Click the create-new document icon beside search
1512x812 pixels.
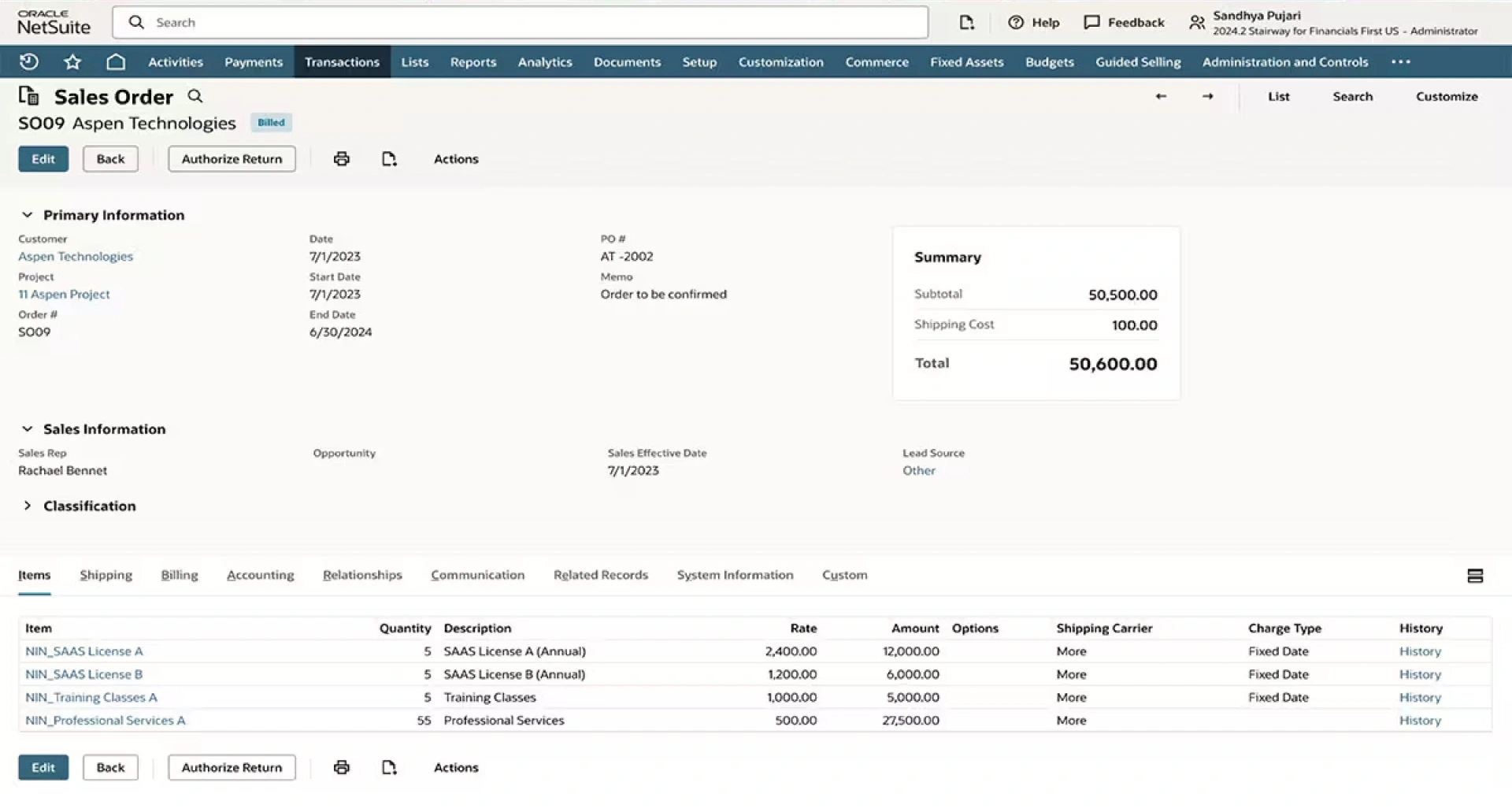pos(967,22)
